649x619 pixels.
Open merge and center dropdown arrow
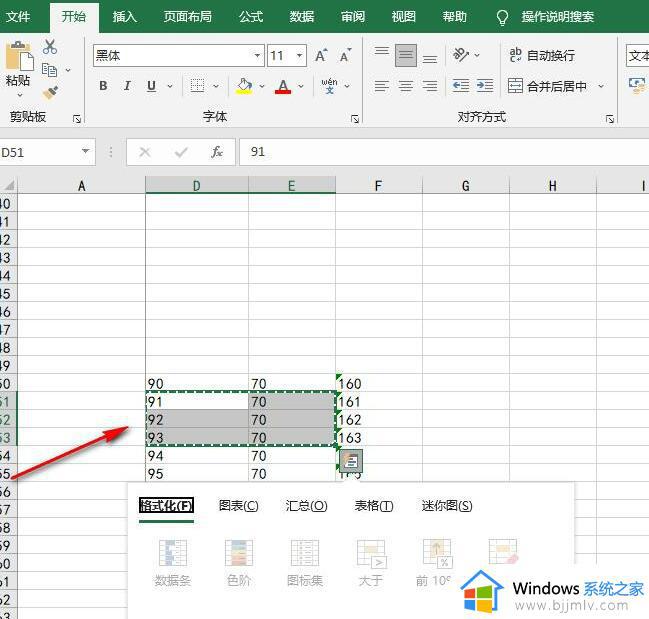pyautogui.click(x=601, y=86)
